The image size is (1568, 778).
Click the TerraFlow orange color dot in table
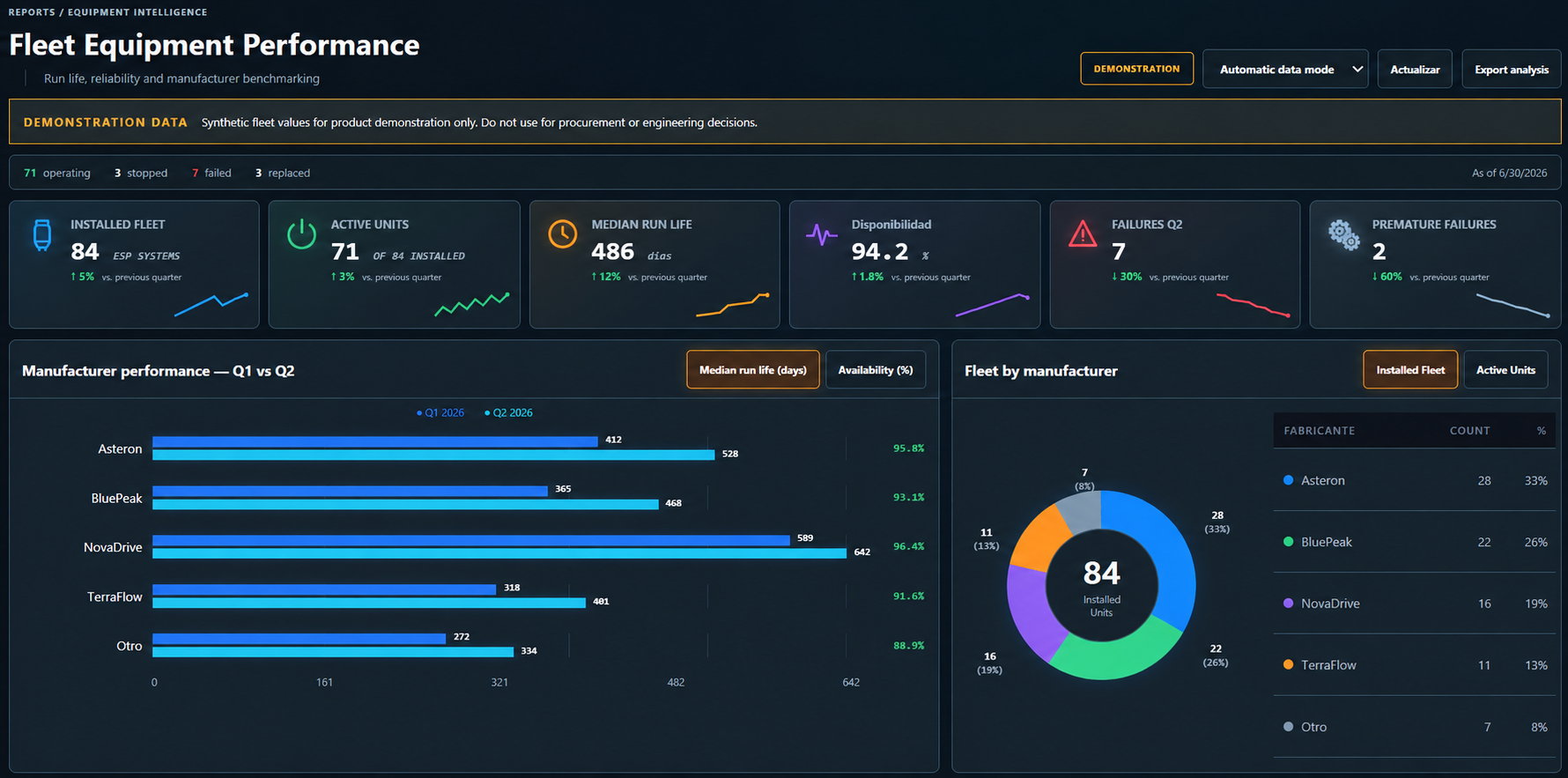point(1288,665)
